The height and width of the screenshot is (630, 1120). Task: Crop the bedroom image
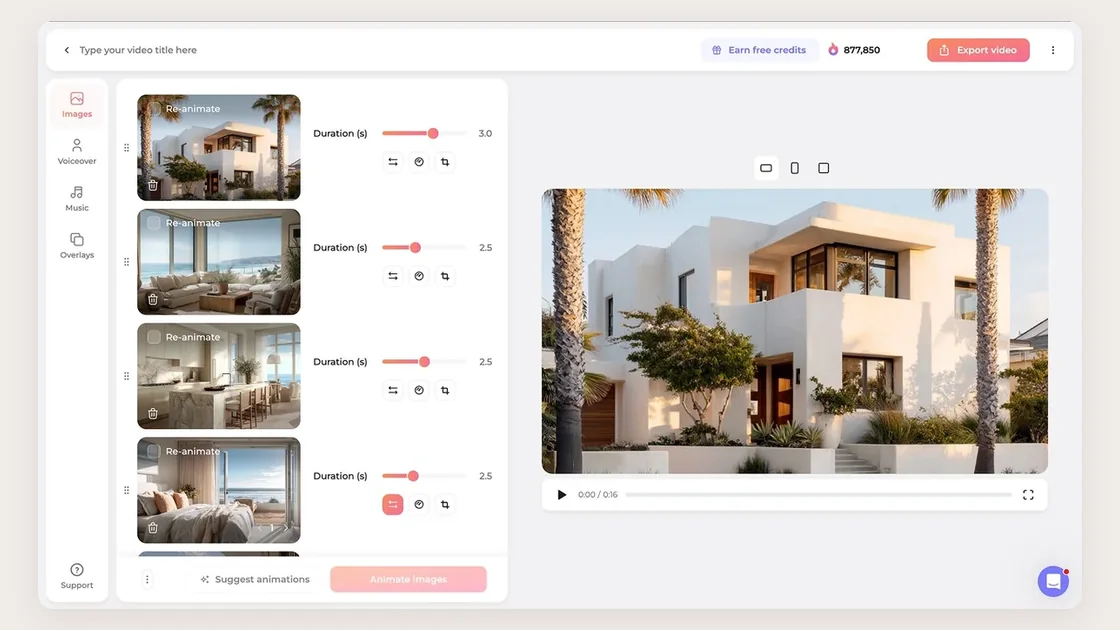(445, 505)
